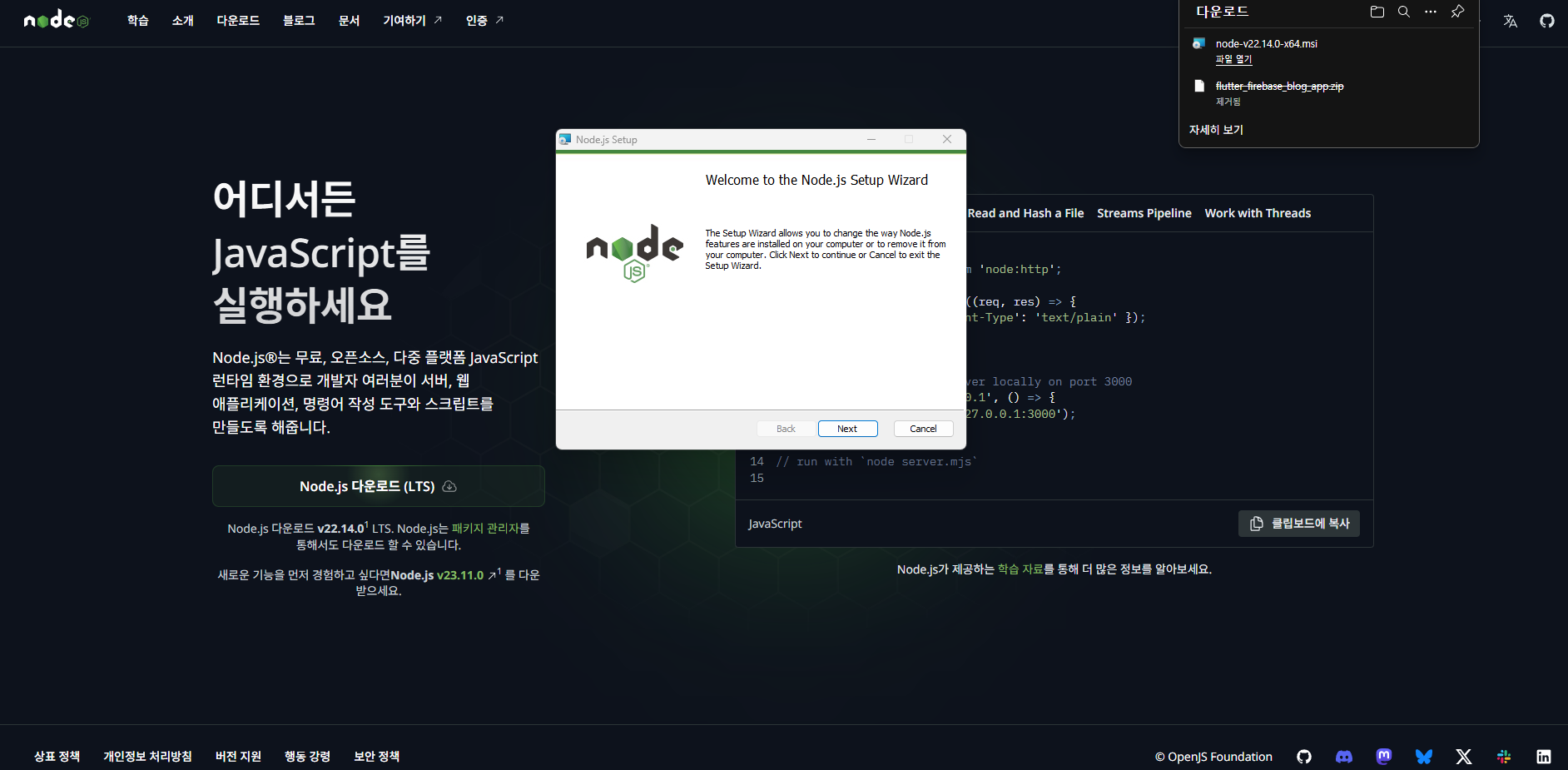Open 버전 지원 footer link
This screenshot has width=1568, height=770.
coord(238,757)
